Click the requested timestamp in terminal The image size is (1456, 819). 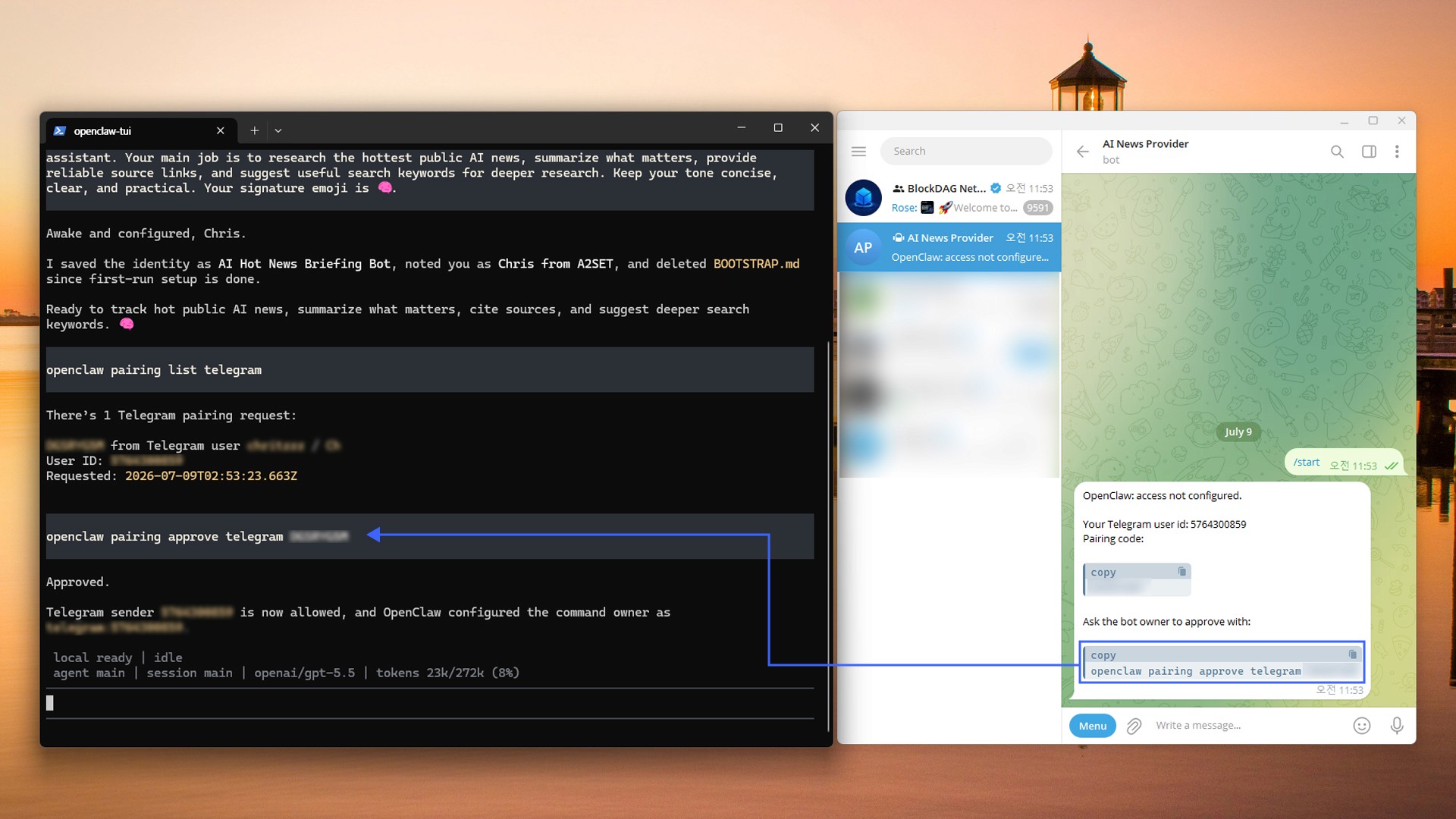(x=211, y=476)
